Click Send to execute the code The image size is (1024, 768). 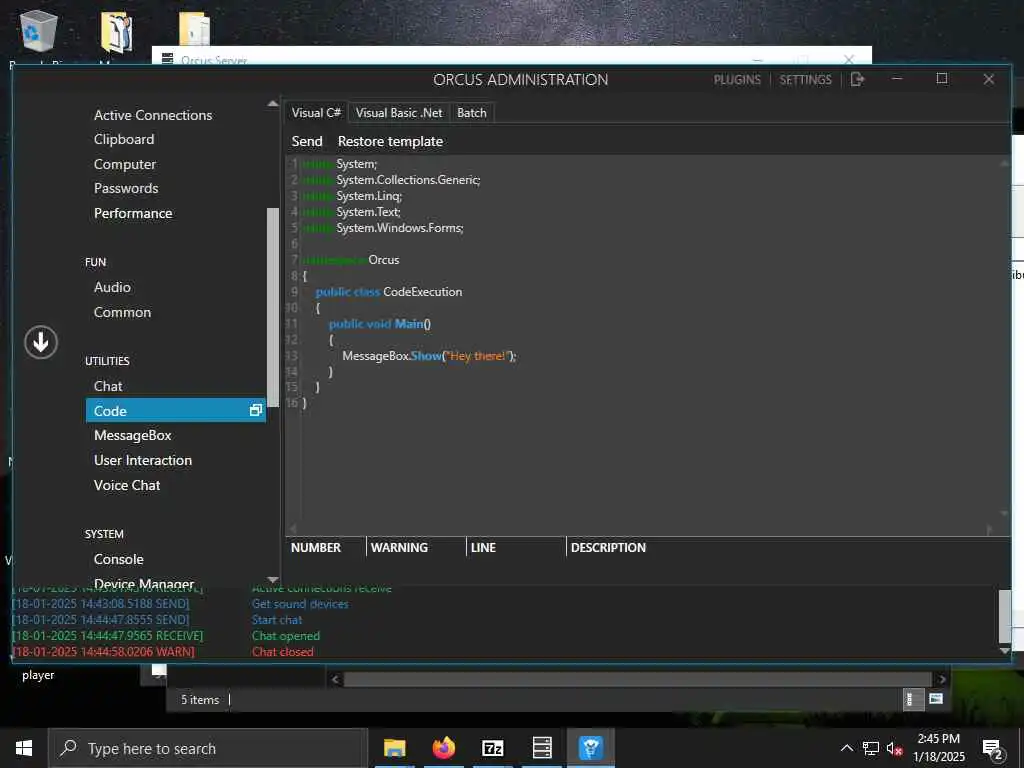[x=307, y=141]
